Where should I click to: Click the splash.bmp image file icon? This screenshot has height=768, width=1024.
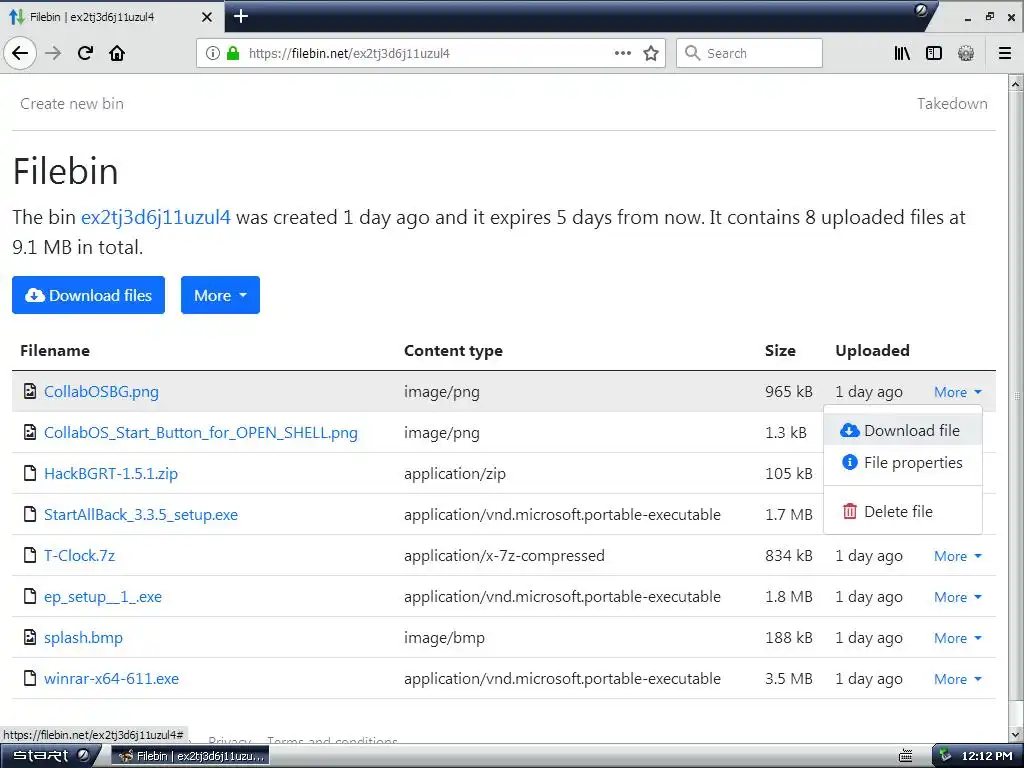(x=29, y=637)
